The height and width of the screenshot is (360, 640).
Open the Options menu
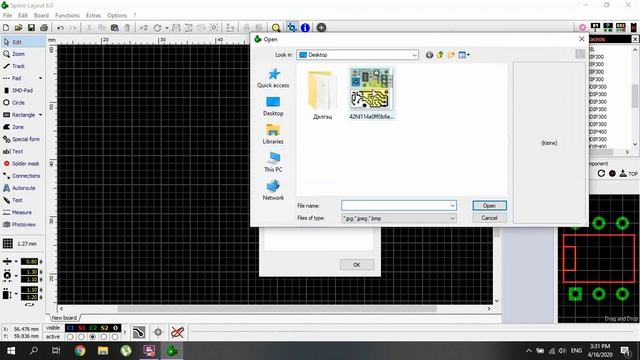click(x=117, y=15)
